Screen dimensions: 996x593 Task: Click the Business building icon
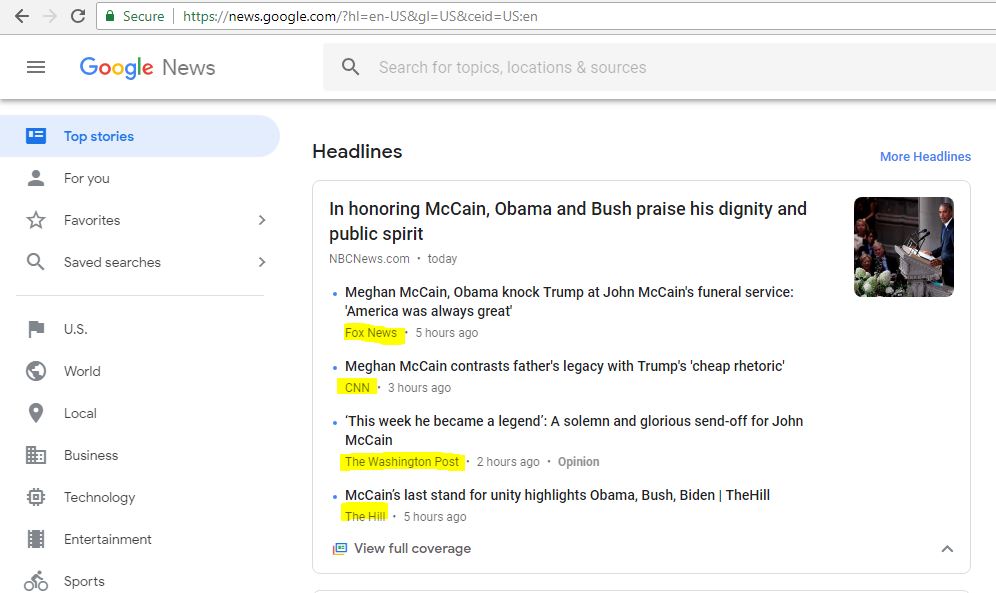36,455
